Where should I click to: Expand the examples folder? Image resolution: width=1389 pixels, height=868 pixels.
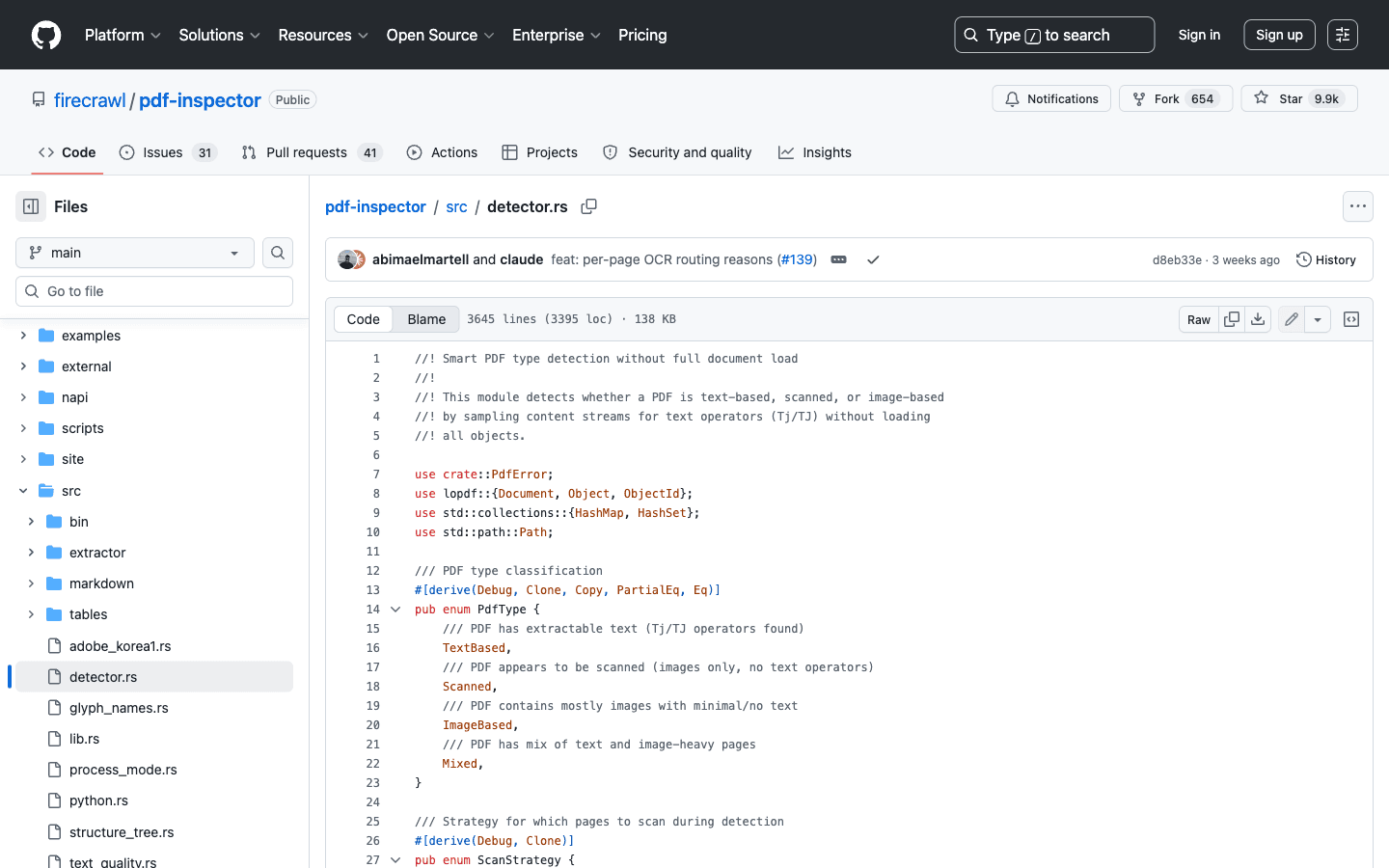click(23, 336)
